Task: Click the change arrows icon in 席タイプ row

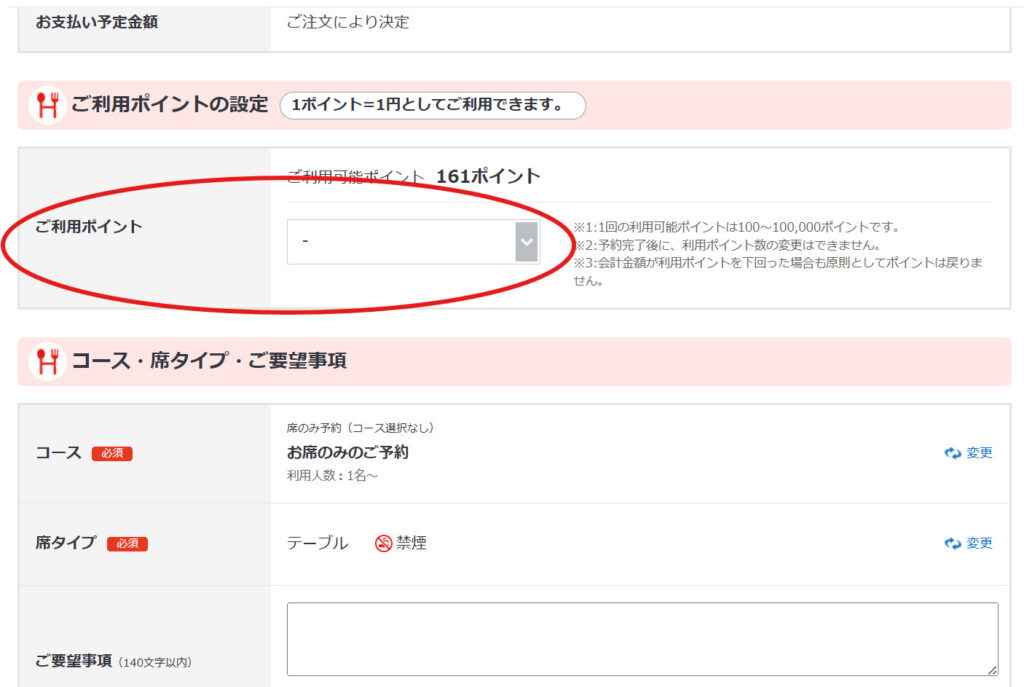Action: tap(952, 543)
